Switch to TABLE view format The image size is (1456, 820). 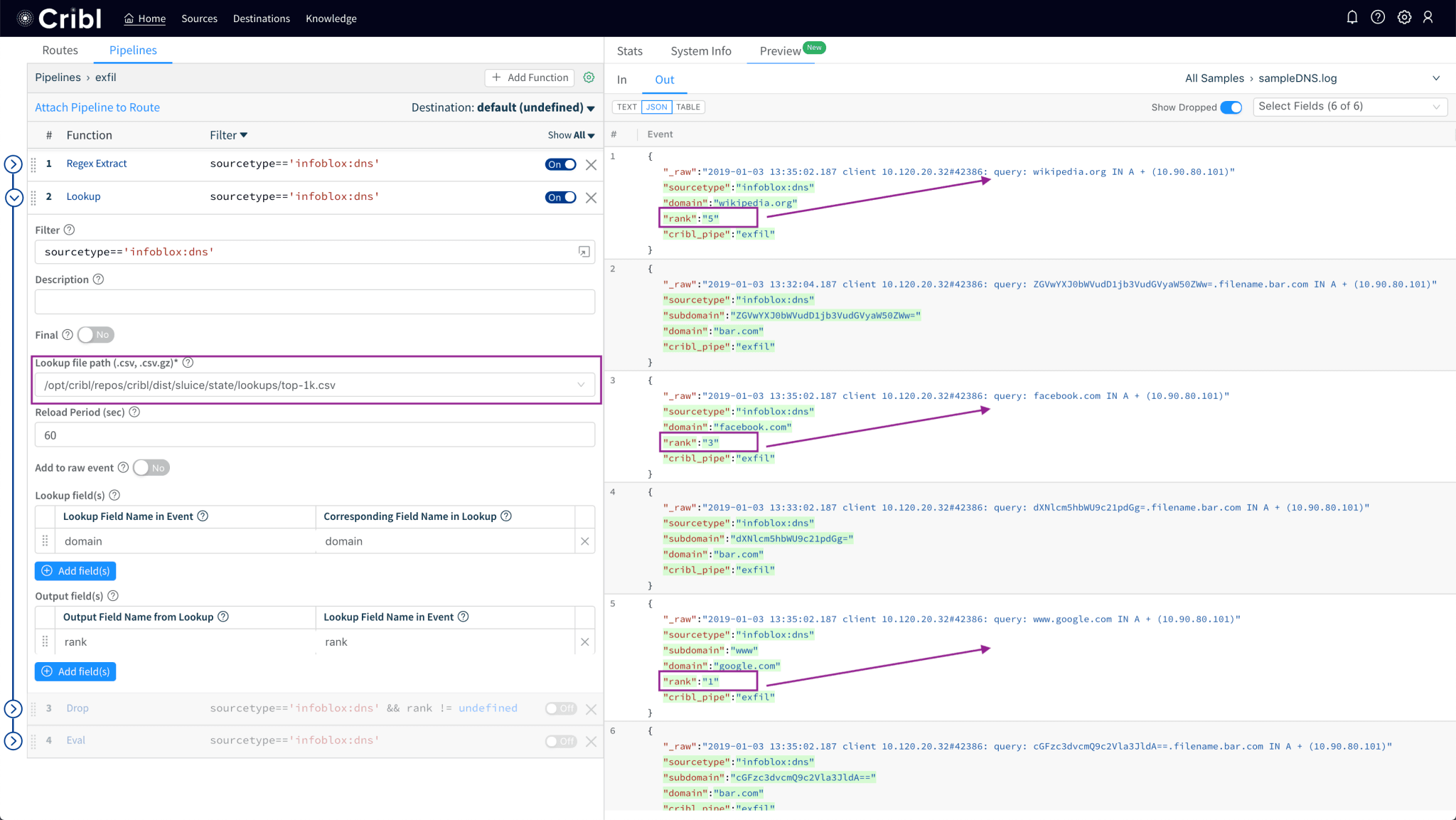[x=687, y=107]
